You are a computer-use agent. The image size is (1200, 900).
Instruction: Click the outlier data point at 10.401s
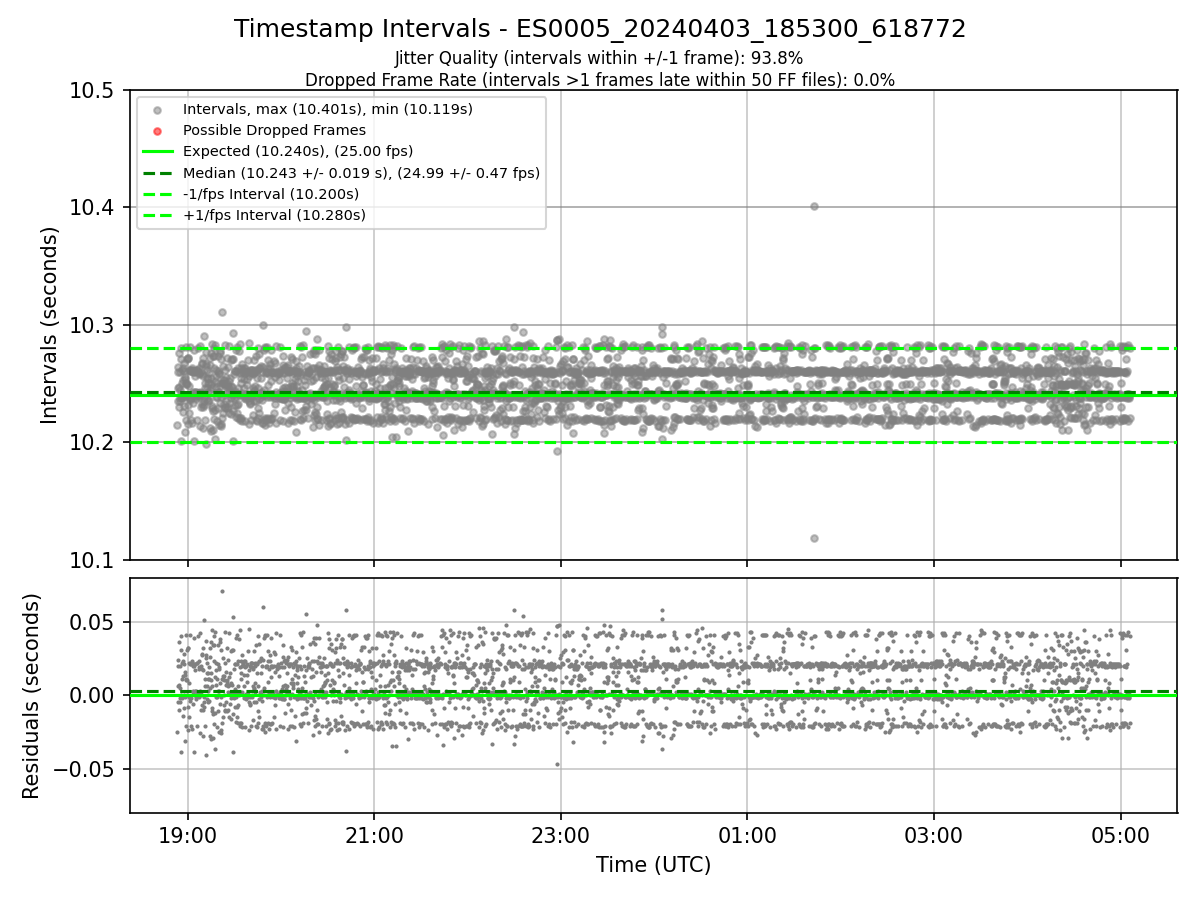(814, 206)
